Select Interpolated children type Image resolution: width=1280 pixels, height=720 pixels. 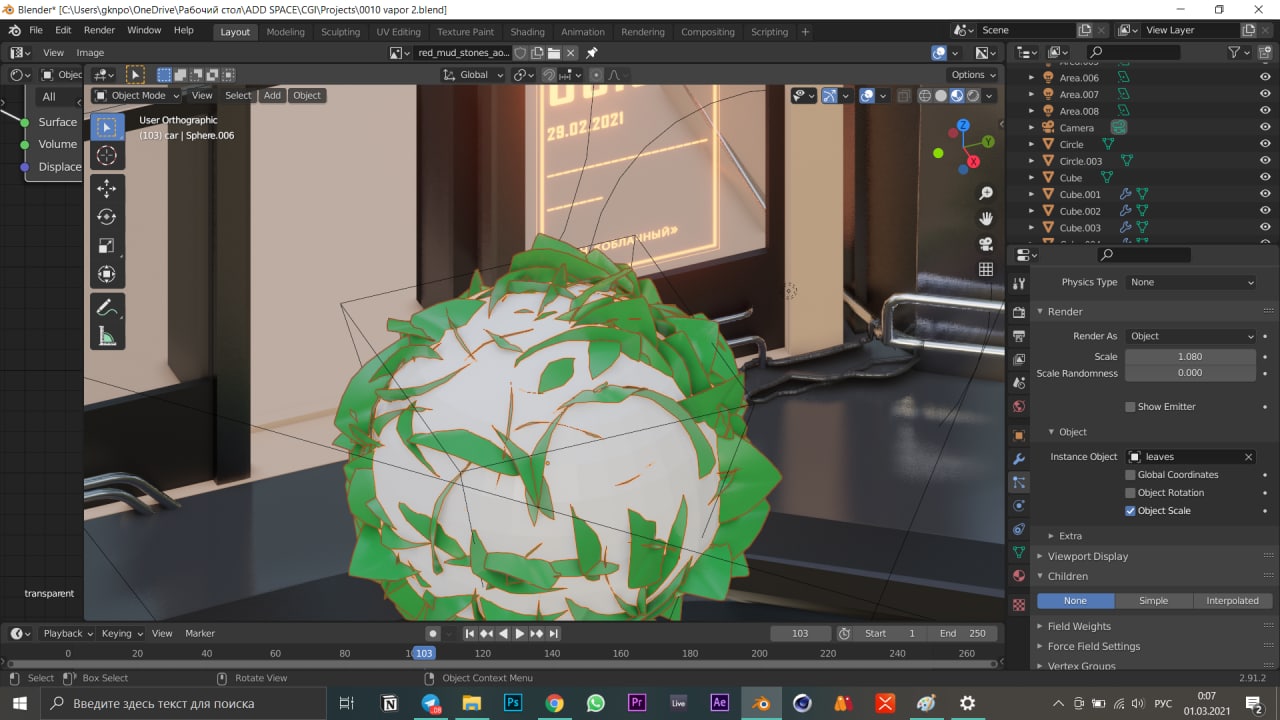(1233, 601)
